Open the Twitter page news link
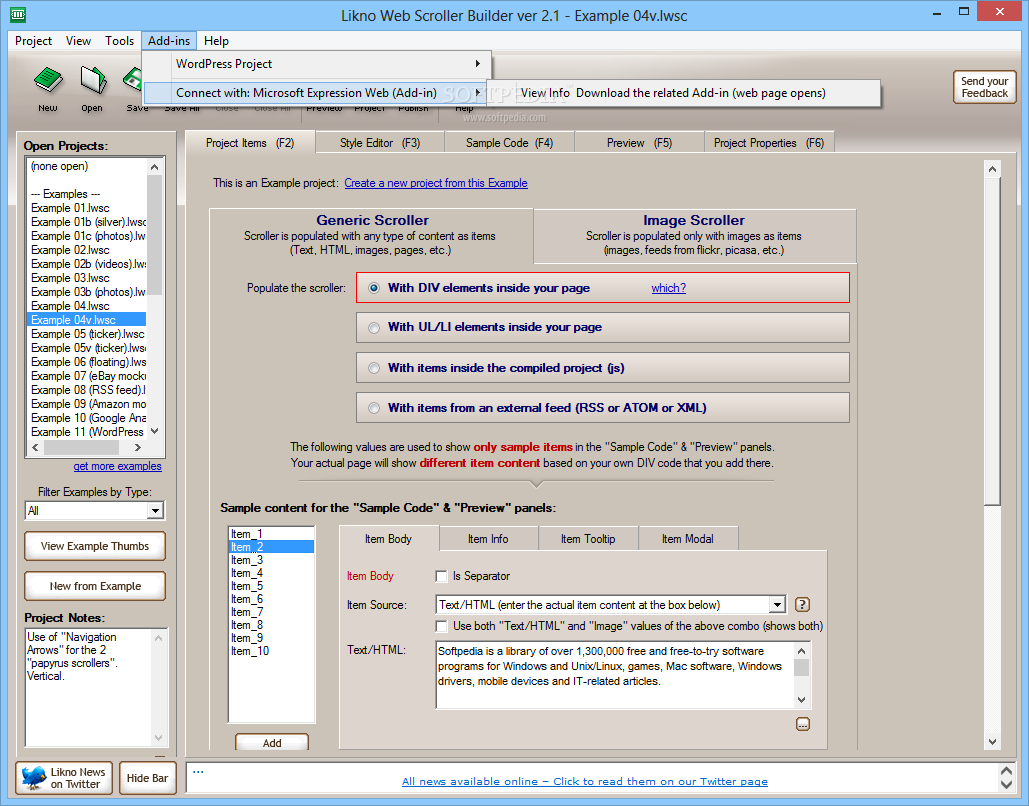The height and width of the screenshot is (806, 1029). coord(585,781)
